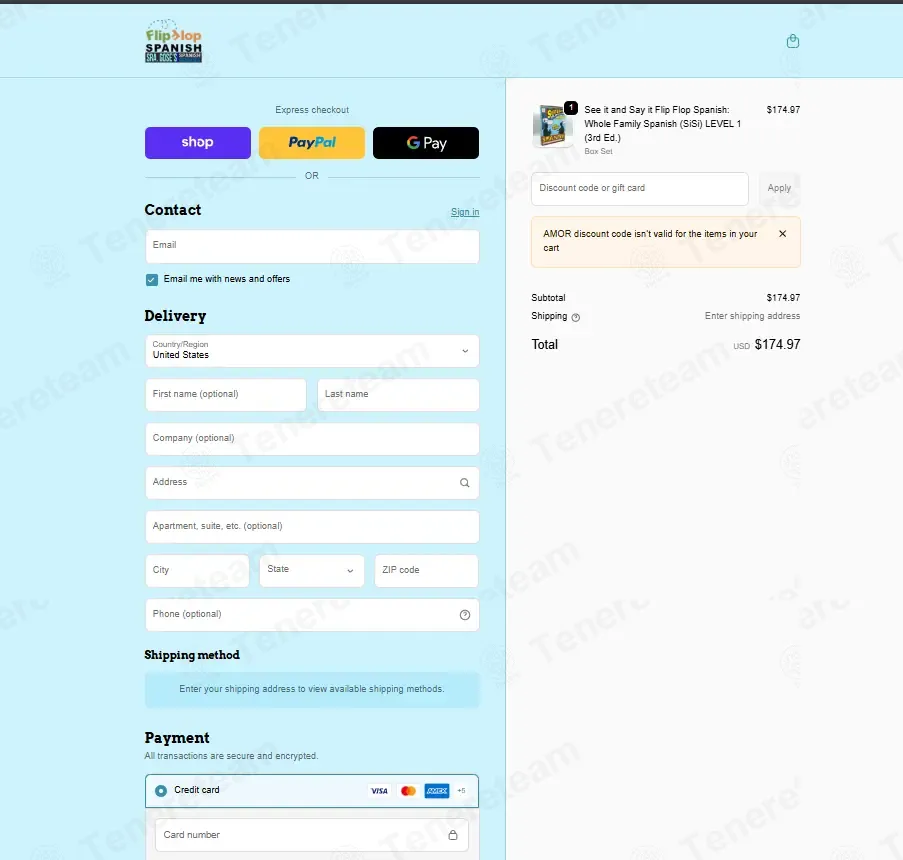Click the Shipping info question icon
The image size is (903, 860).
575,317
